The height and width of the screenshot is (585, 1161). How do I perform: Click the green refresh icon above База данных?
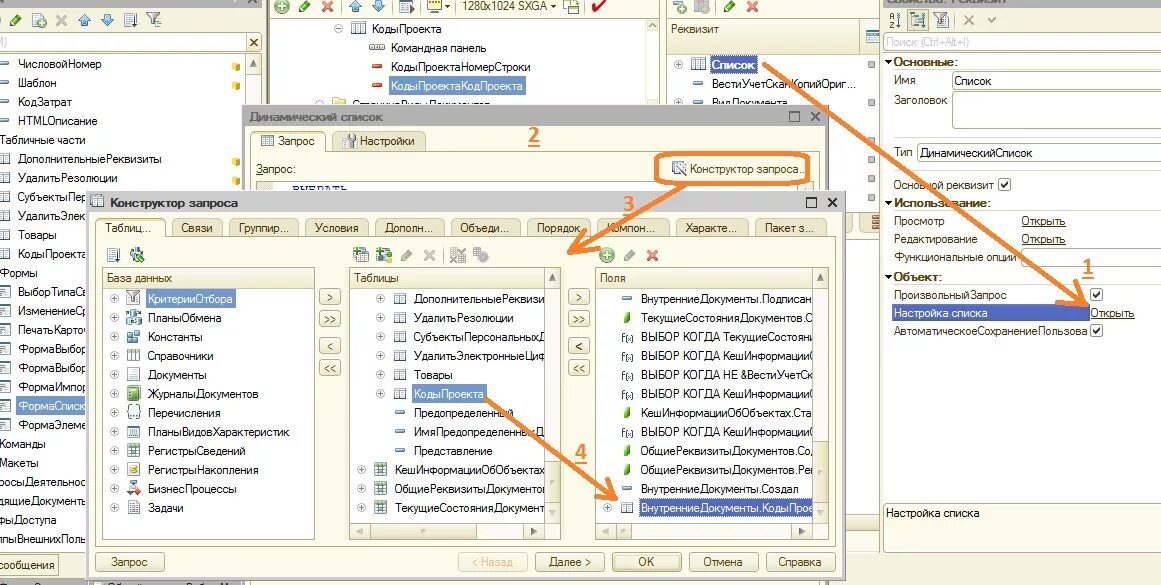[137, 255]
